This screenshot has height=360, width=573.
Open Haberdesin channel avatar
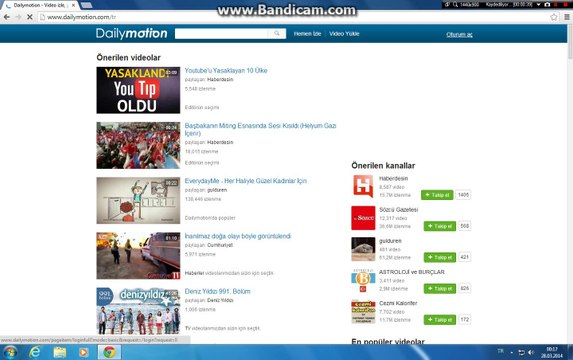point(363,186)
